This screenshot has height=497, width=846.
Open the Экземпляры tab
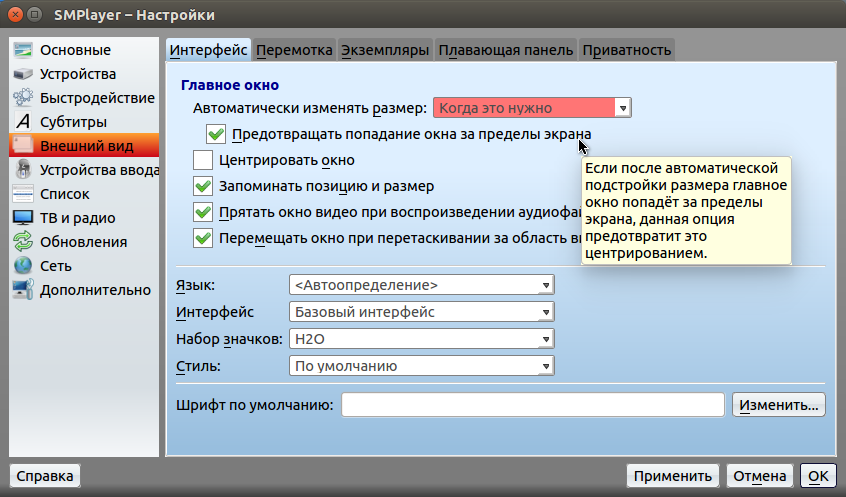[385, 50]
